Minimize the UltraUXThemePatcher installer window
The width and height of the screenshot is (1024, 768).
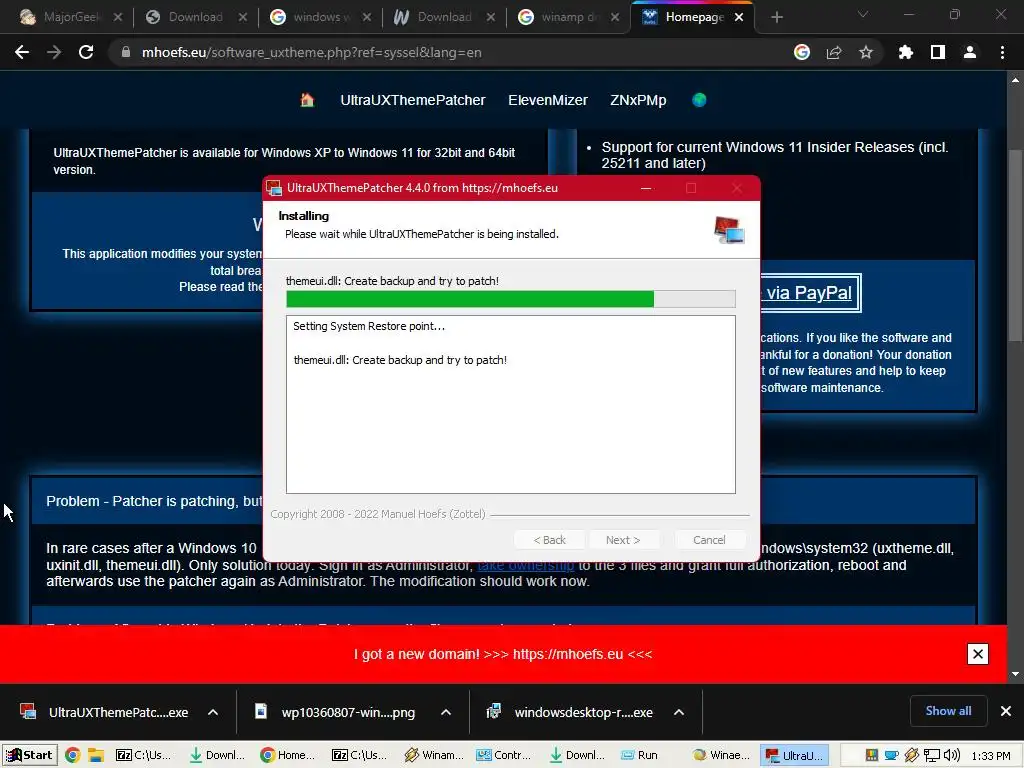click(646, 188)
